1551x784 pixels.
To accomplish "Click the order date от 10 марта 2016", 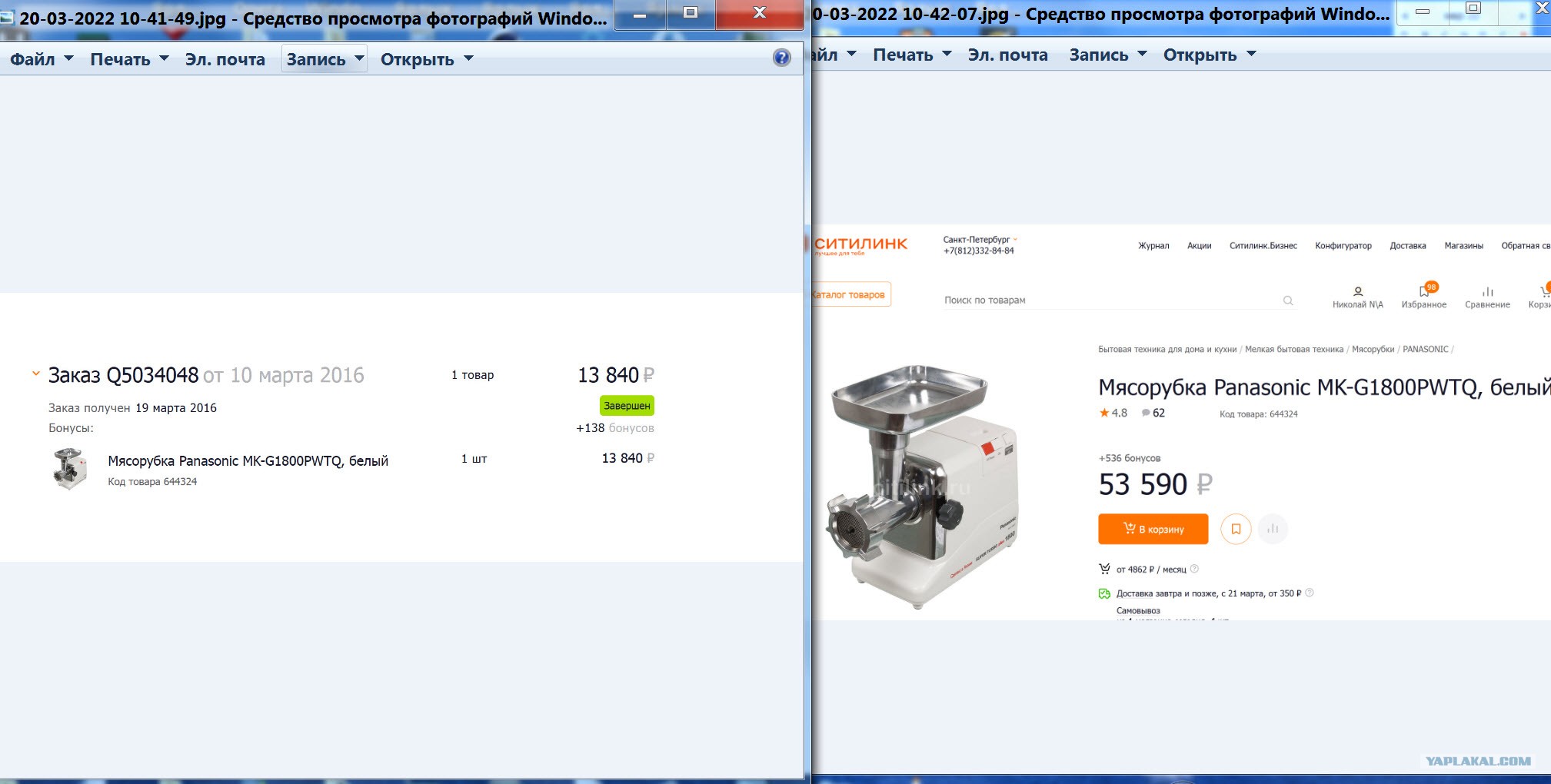I will (284, 375).
